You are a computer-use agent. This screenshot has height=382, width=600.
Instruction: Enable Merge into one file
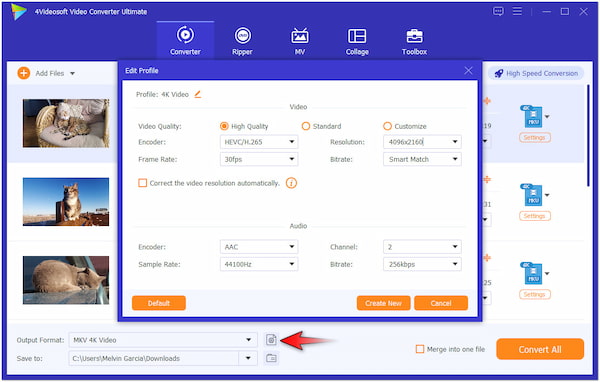(420, 349)
